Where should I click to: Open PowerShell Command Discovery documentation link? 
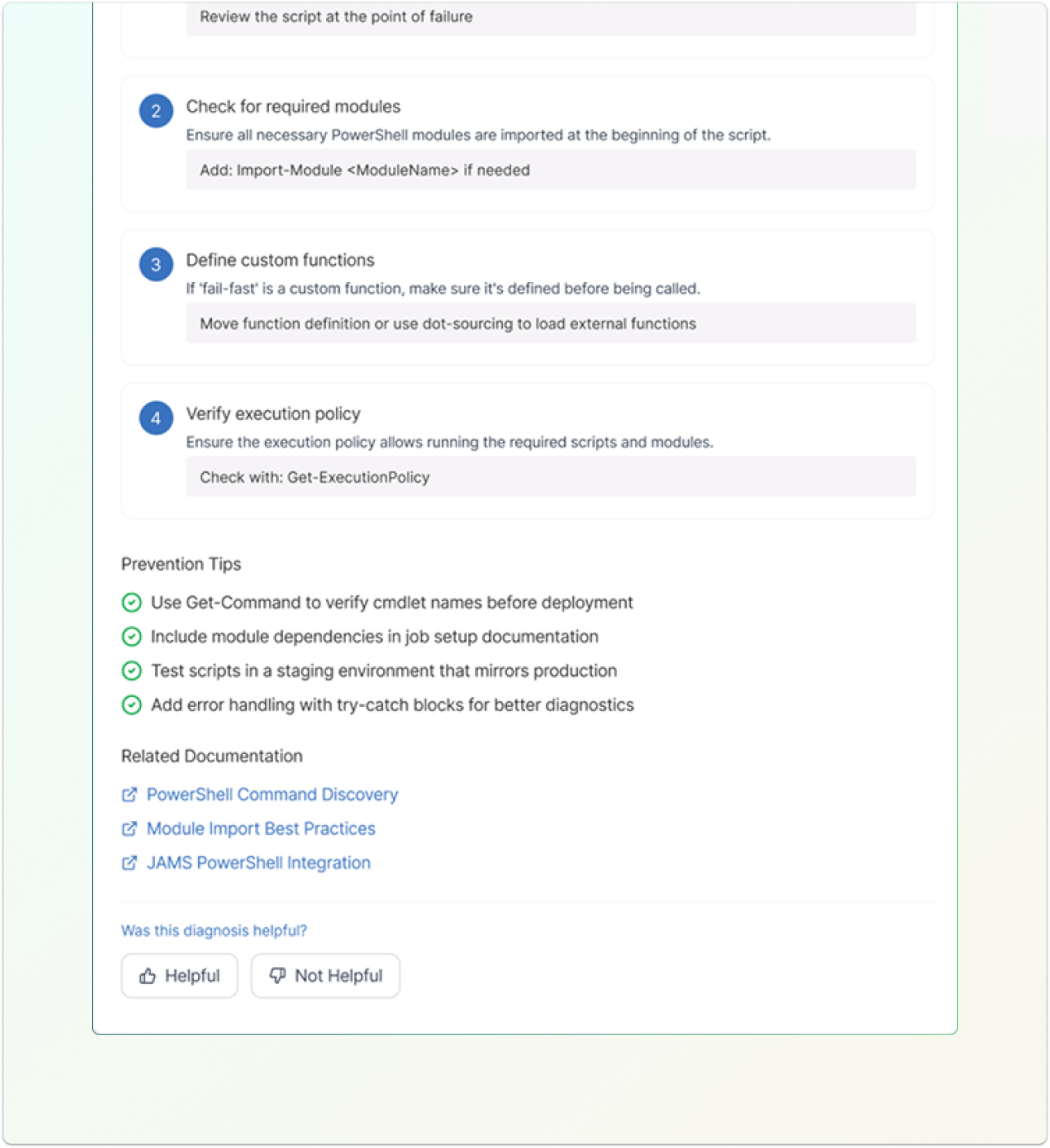point(272,795)
